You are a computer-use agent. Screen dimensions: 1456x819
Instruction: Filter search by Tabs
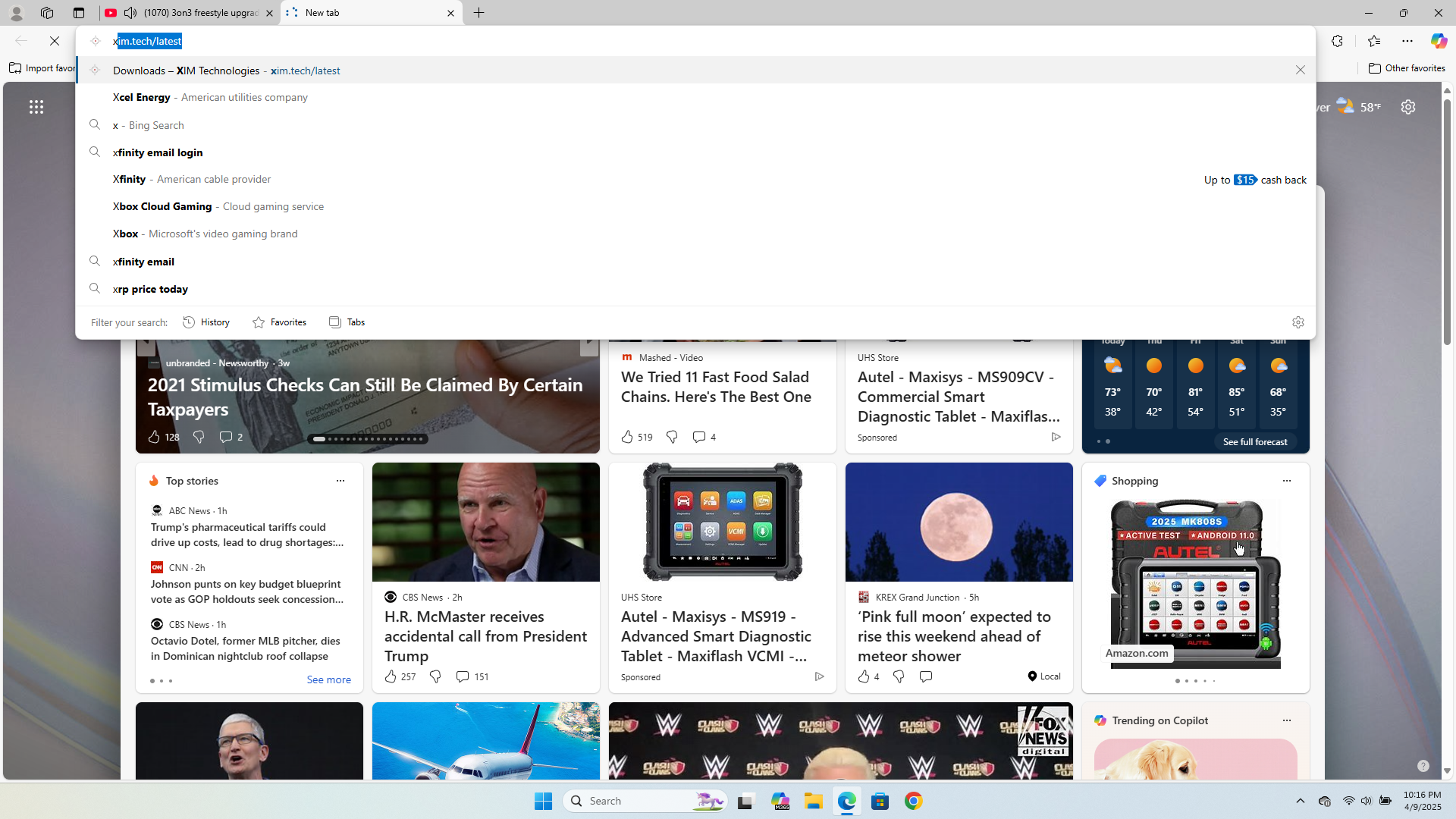[347, 322]
